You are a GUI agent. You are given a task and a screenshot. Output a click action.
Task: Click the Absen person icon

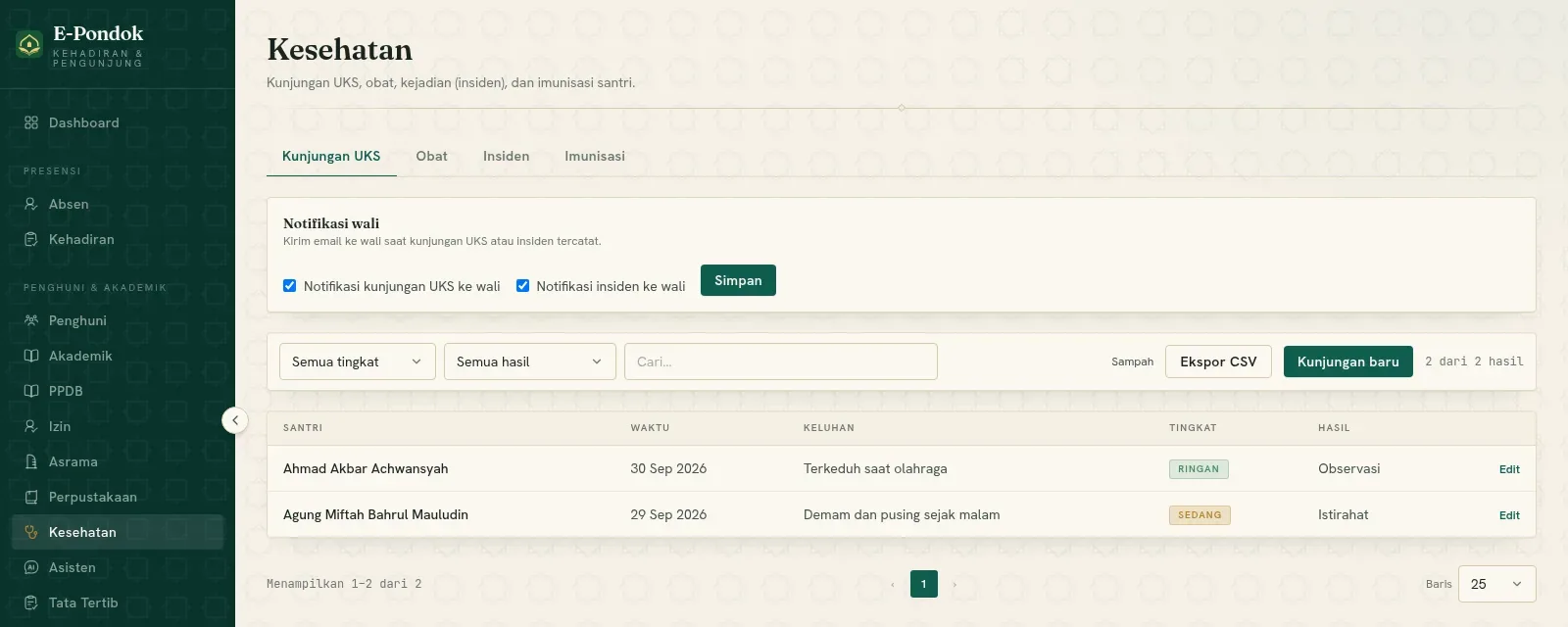pyautogui.click(x=31, y=204)
